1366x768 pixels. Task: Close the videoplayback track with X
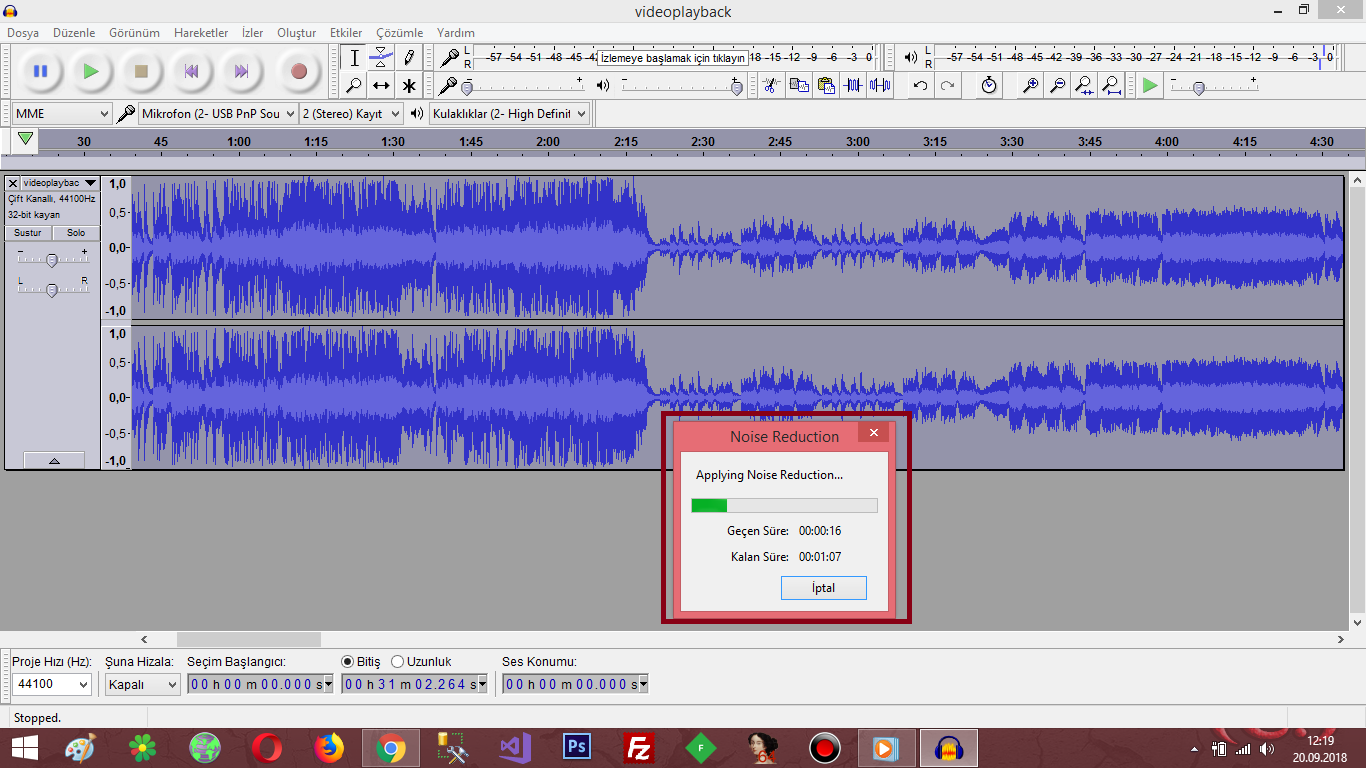[x=13, y=183]
